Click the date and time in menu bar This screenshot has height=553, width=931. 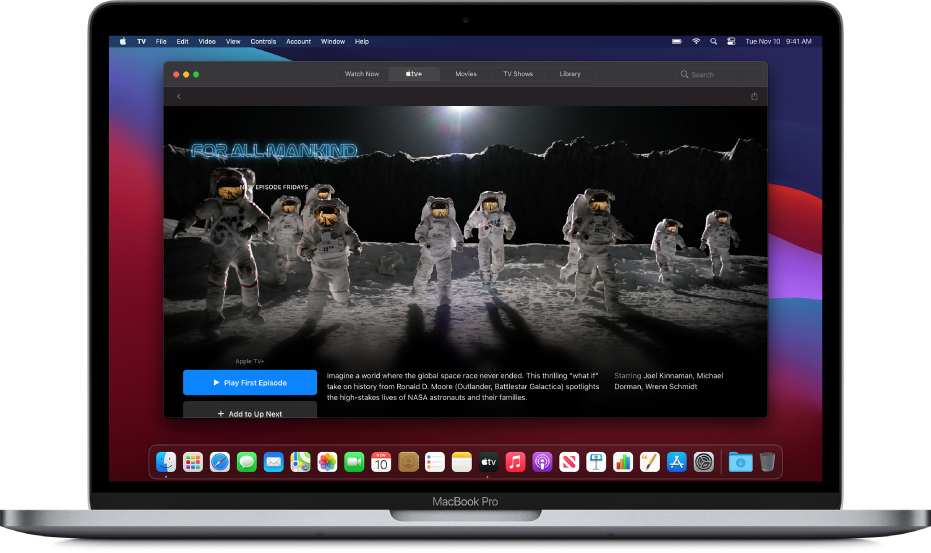point(778,42)
